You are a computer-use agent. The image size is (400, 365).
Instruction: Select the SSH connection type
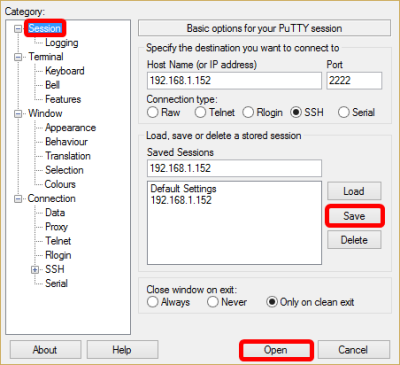pyautogui.click(x=296, y=112)
